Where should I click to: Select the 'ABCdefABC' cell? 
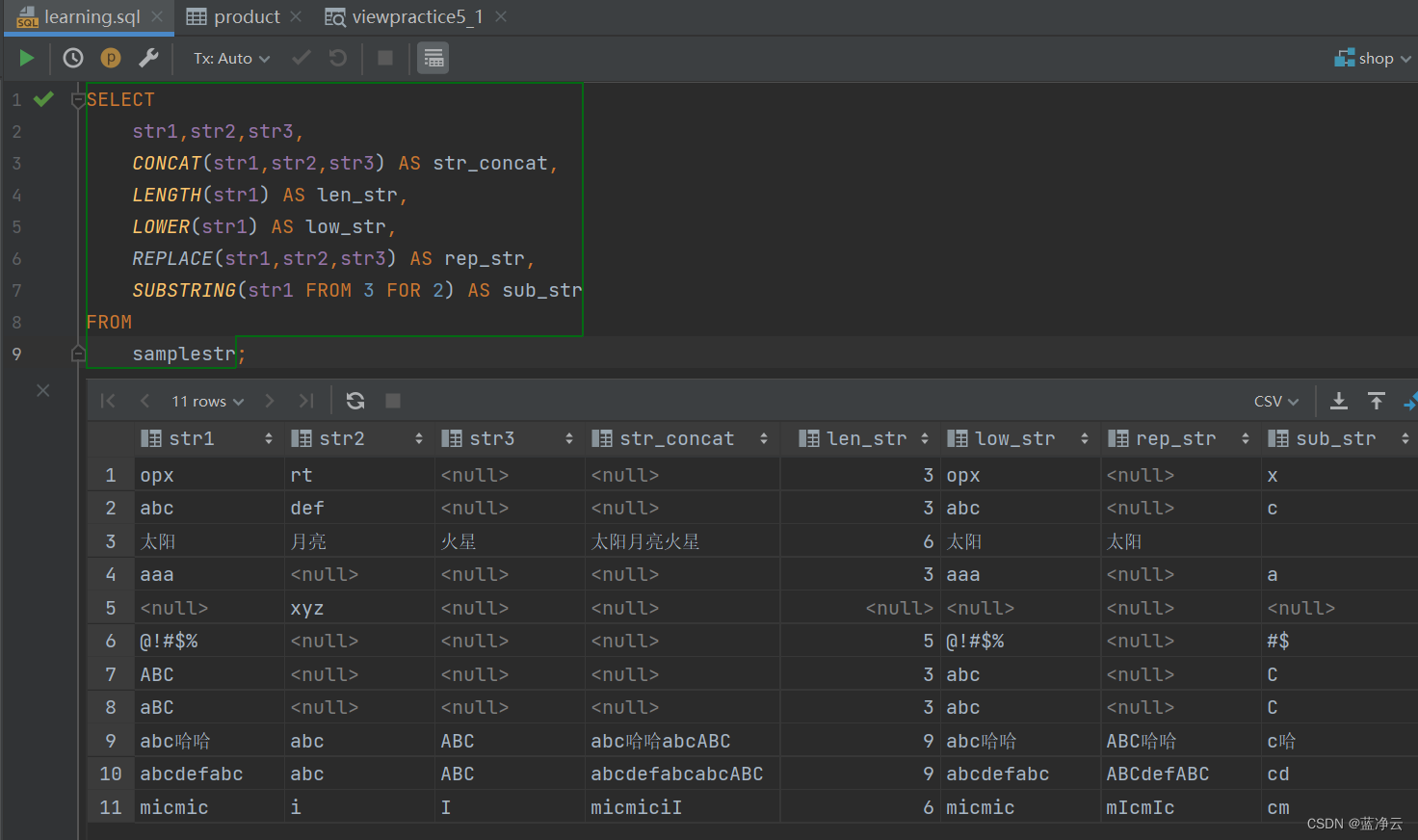[1181, 774]
